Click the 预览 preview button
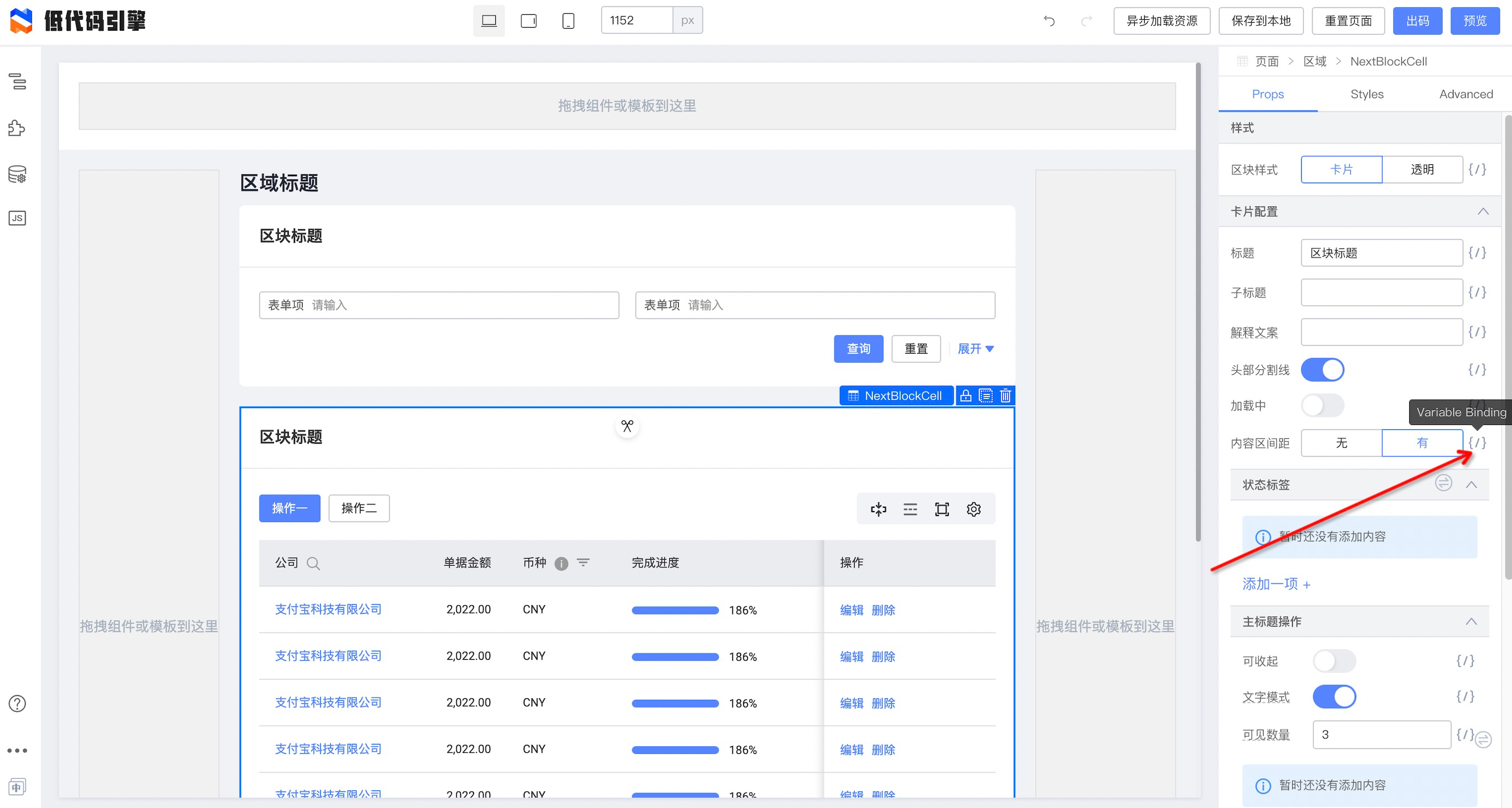 1474,21
